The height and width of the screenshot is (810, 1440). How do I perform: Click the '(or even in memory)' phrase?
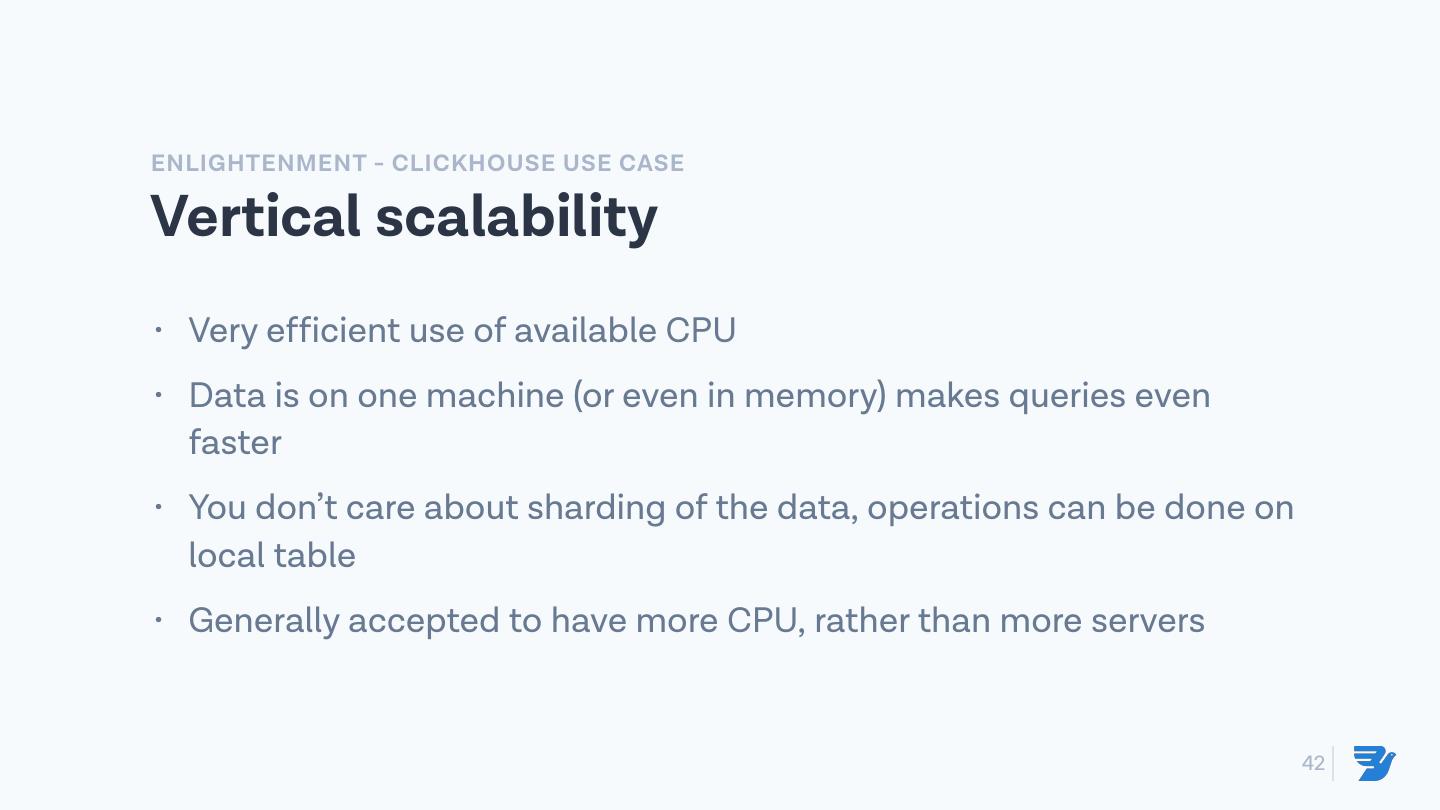(x=729, y=396)
